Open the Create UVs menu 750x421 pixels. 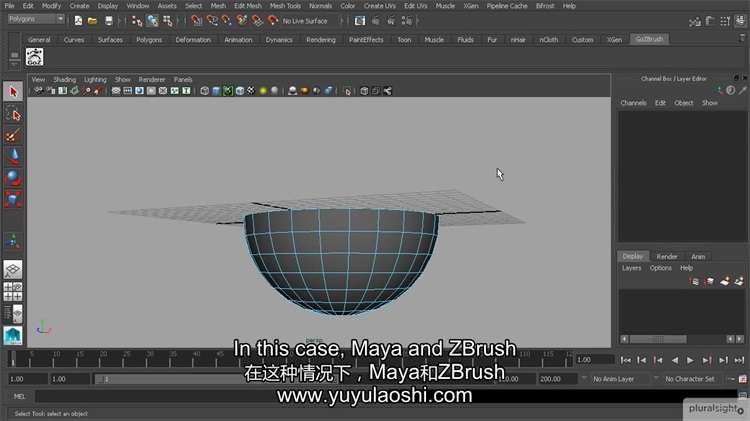[379, 6]
